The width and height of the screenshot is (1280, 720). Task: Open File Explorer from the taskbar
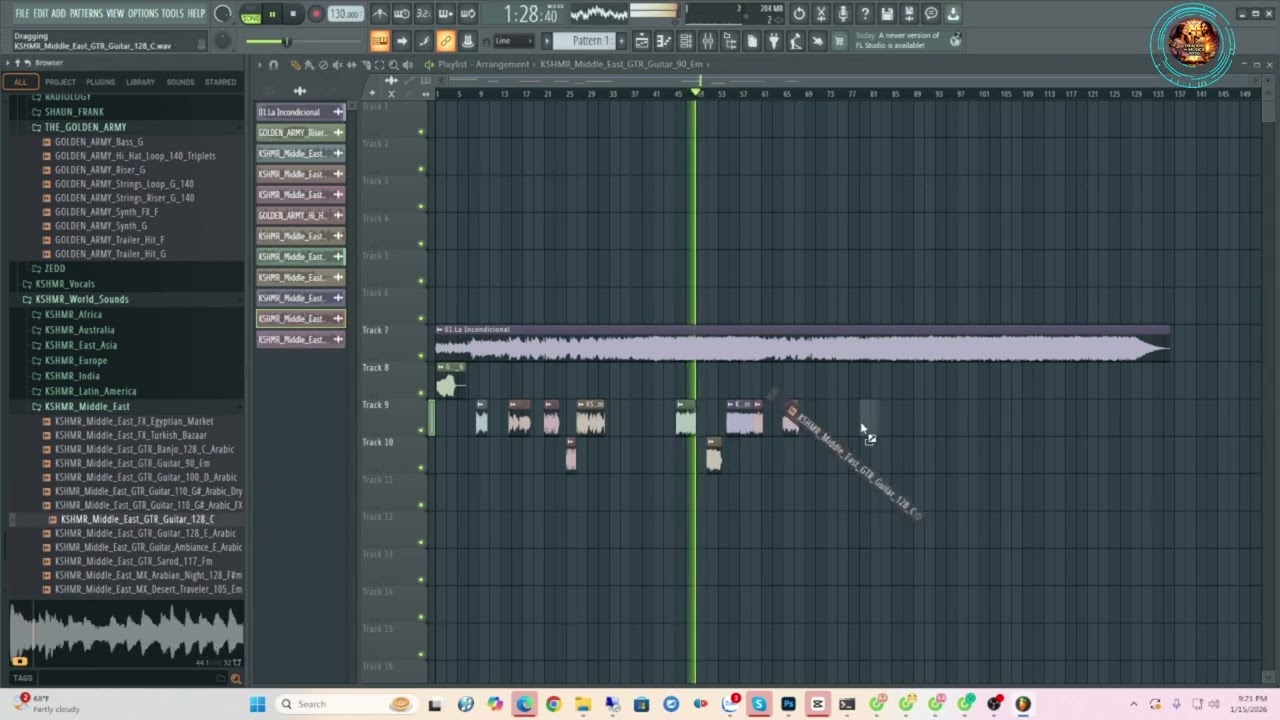click(583, 704)
